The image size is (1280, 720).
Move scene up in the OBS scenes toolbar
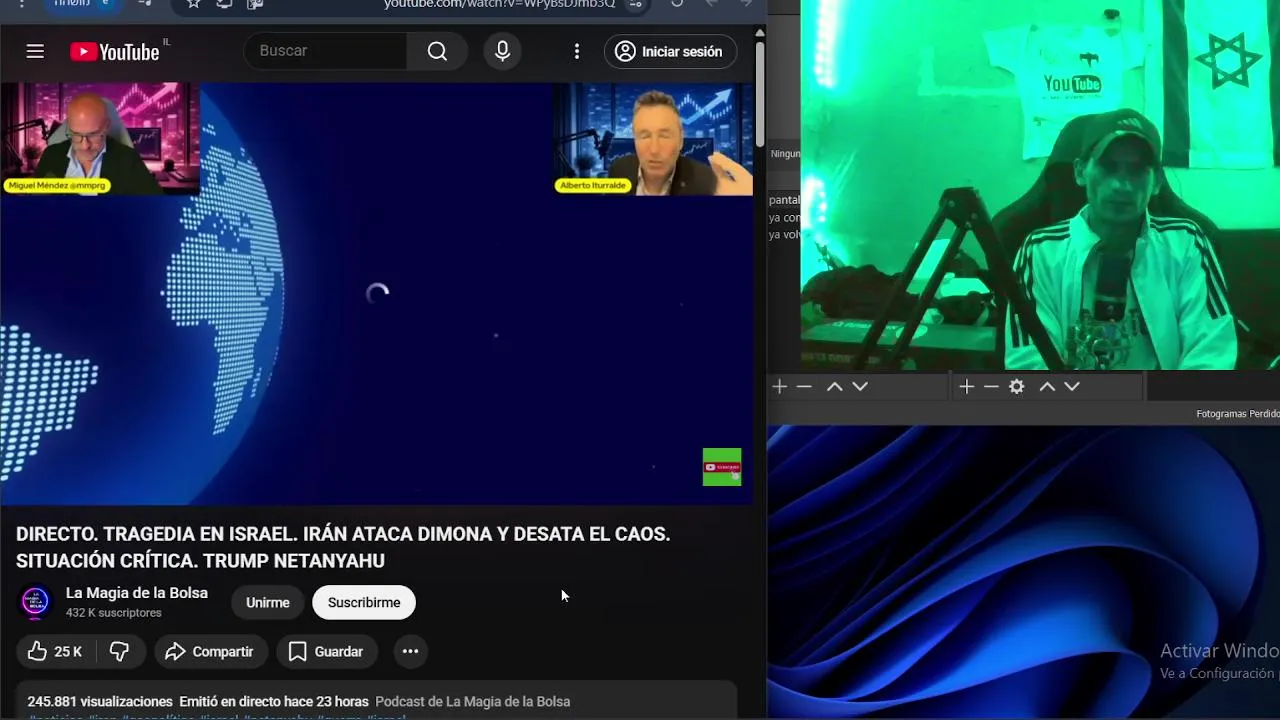click(834, 386)
